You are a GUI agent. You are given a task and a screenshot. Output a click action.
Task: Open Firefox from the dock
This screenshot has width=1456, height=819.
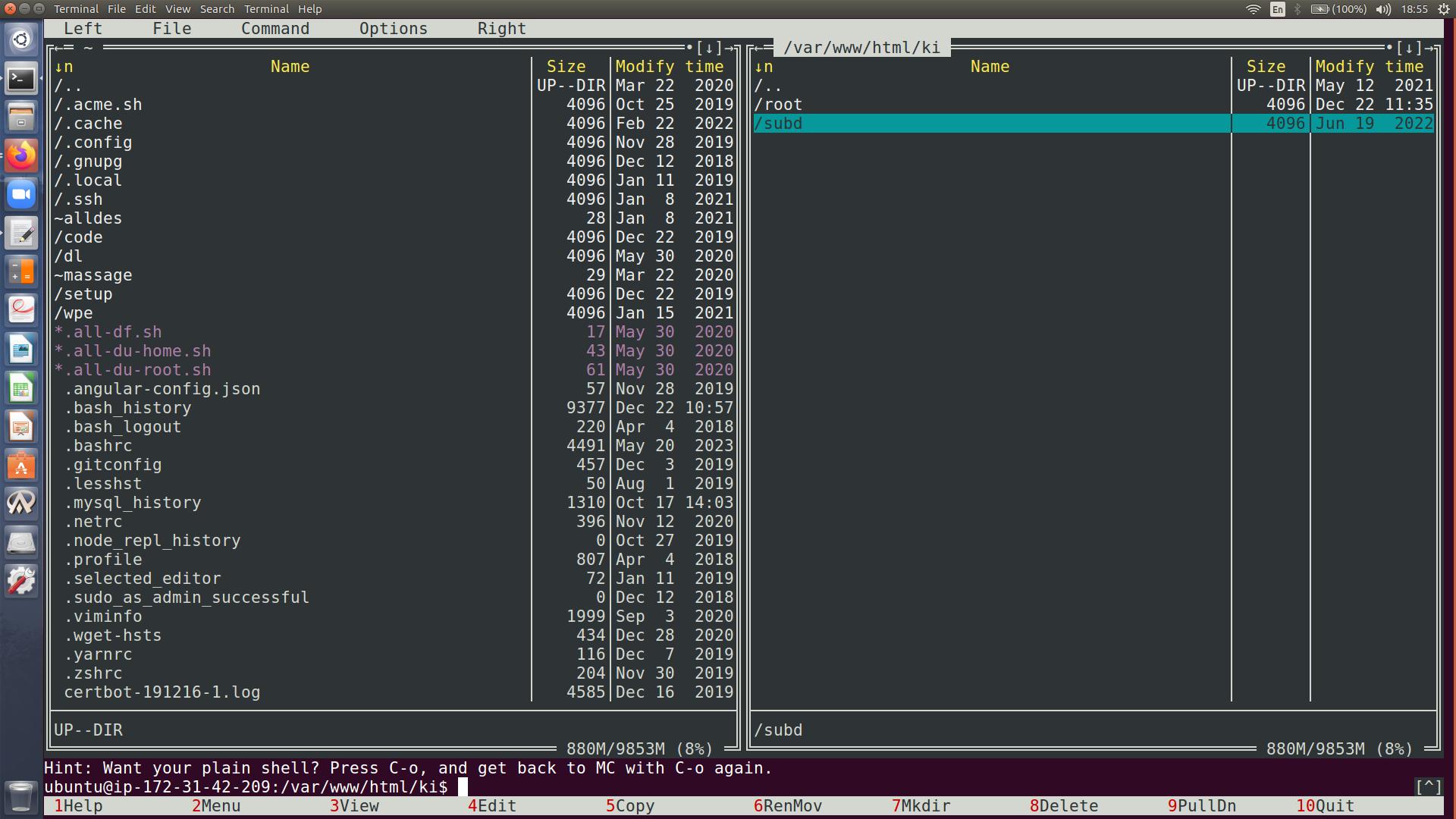21,155
